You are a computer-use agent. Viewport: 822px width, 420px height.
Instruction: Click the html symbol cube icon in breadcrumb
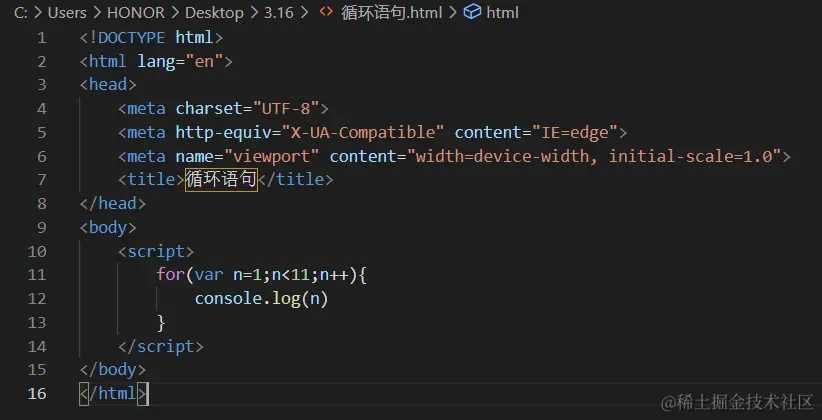[472, 12]
